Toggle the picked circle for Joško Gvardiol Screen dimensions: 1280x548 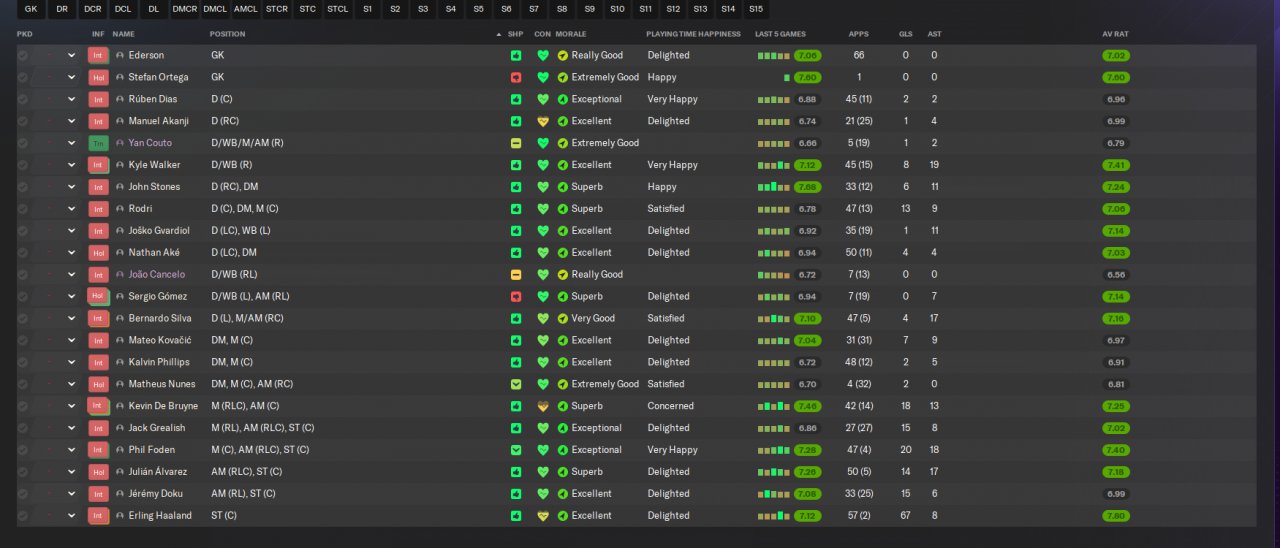pyautogui.click(x=23, y=231)
